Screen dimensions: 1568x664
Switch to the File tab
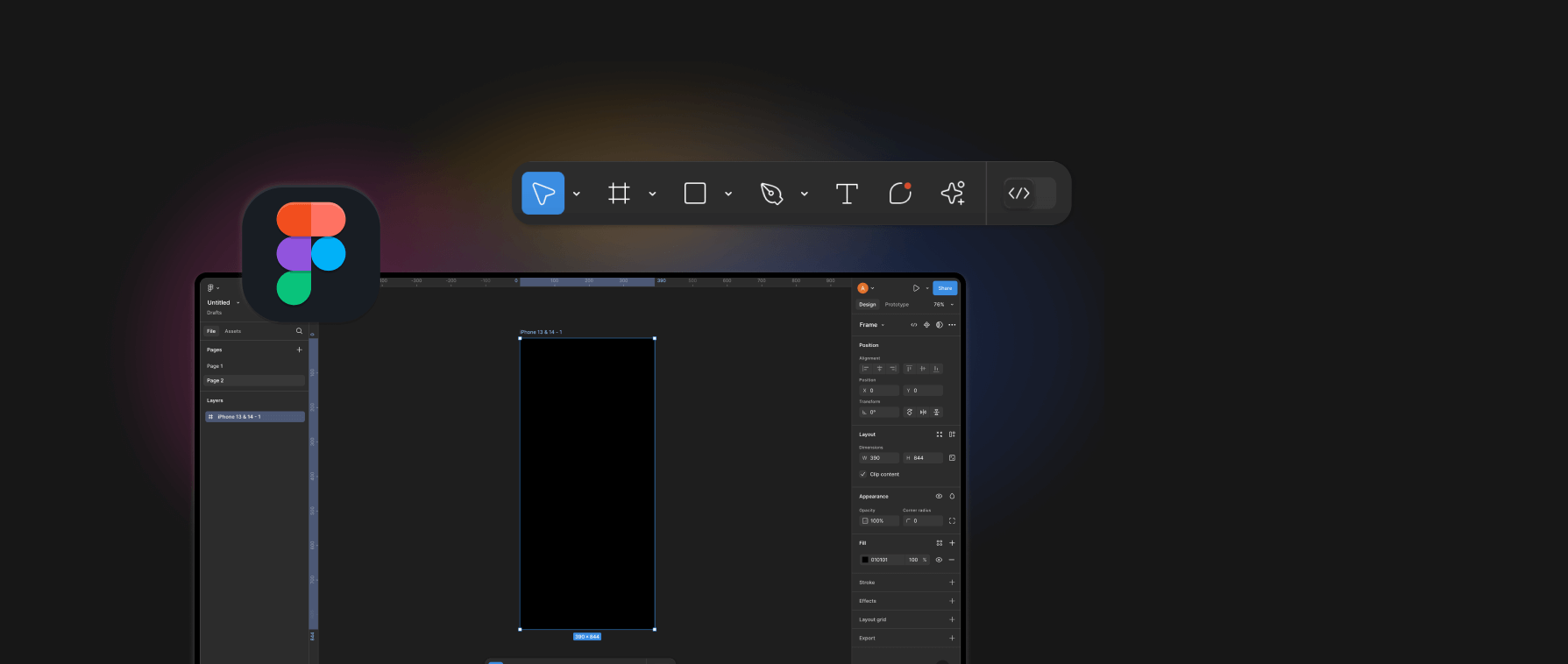coord(211,331)
